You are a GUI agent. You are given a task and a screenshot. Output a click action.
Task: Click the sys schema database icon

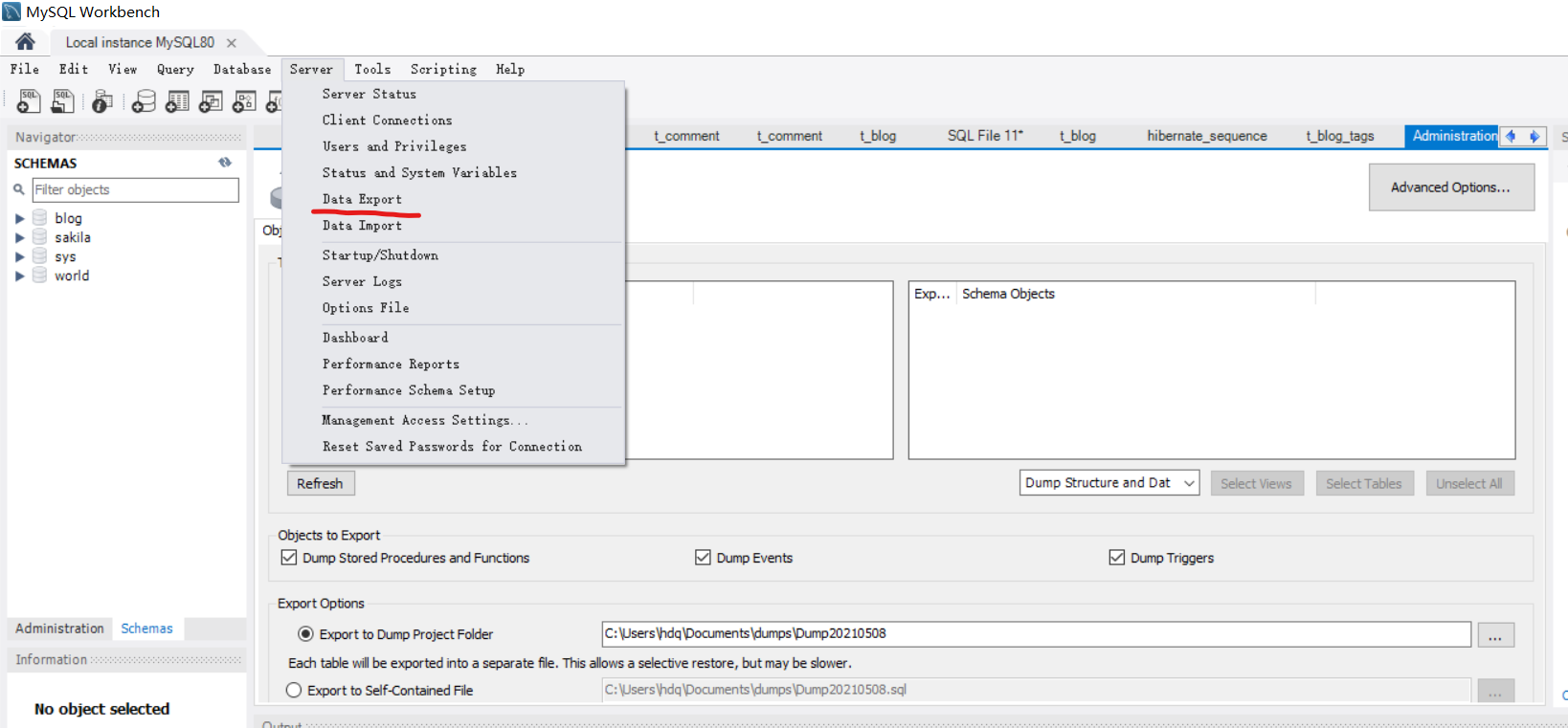(39, 256)
